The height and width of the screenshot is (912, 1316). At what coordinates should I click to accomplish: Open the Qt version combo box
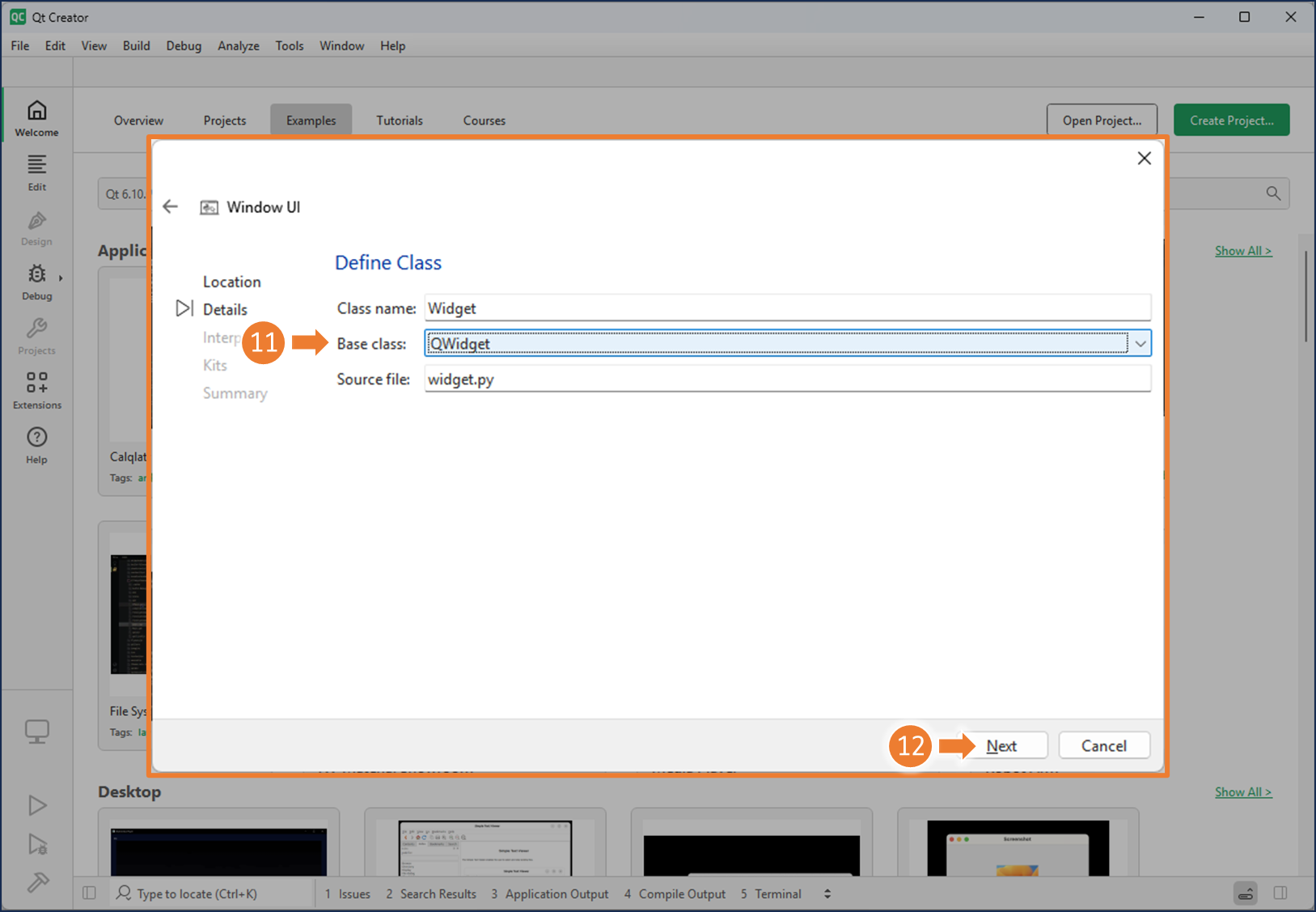[x=123, y=194]
